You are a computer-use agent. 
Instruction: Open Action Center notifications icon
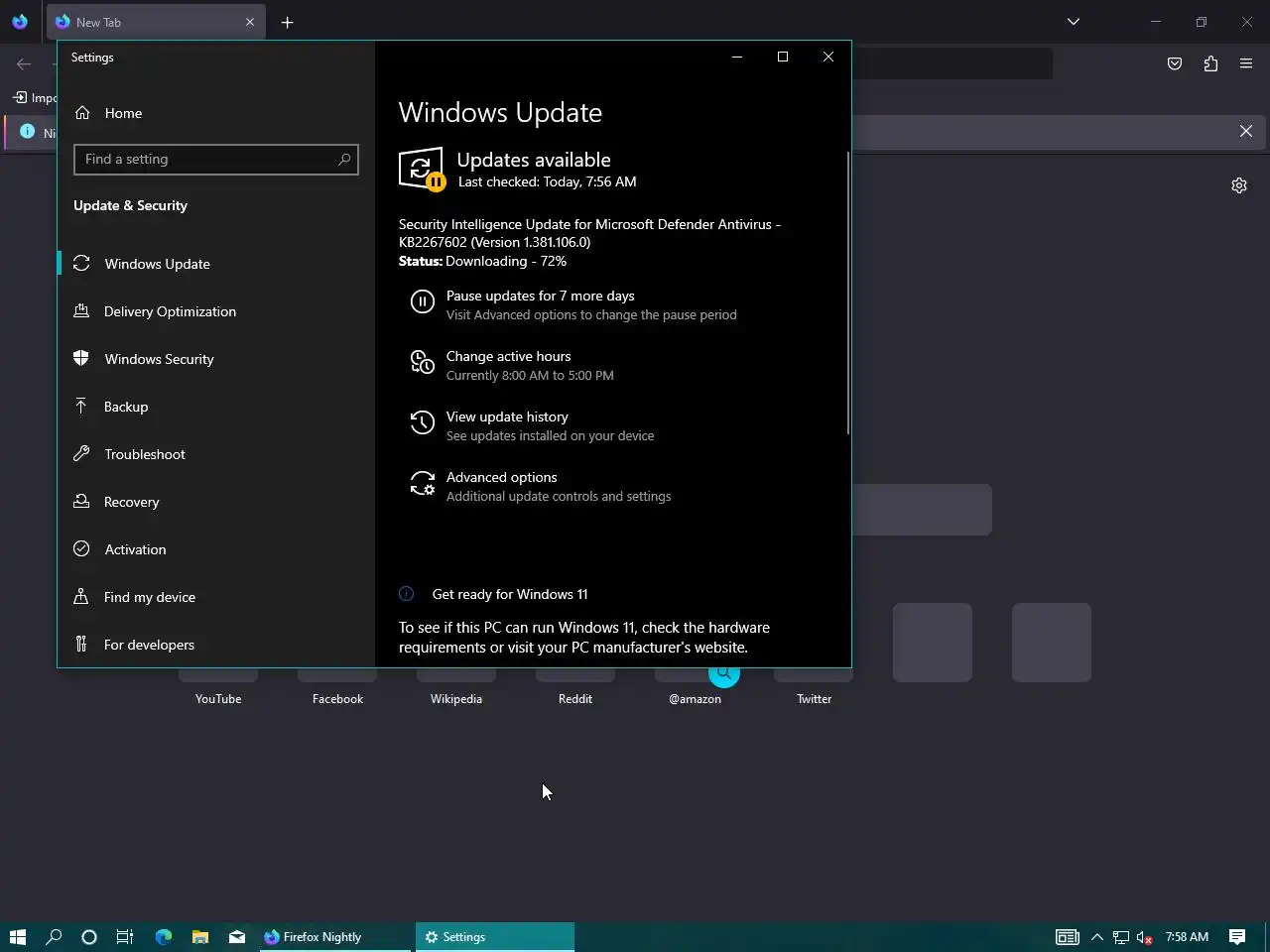point(1237,936)
